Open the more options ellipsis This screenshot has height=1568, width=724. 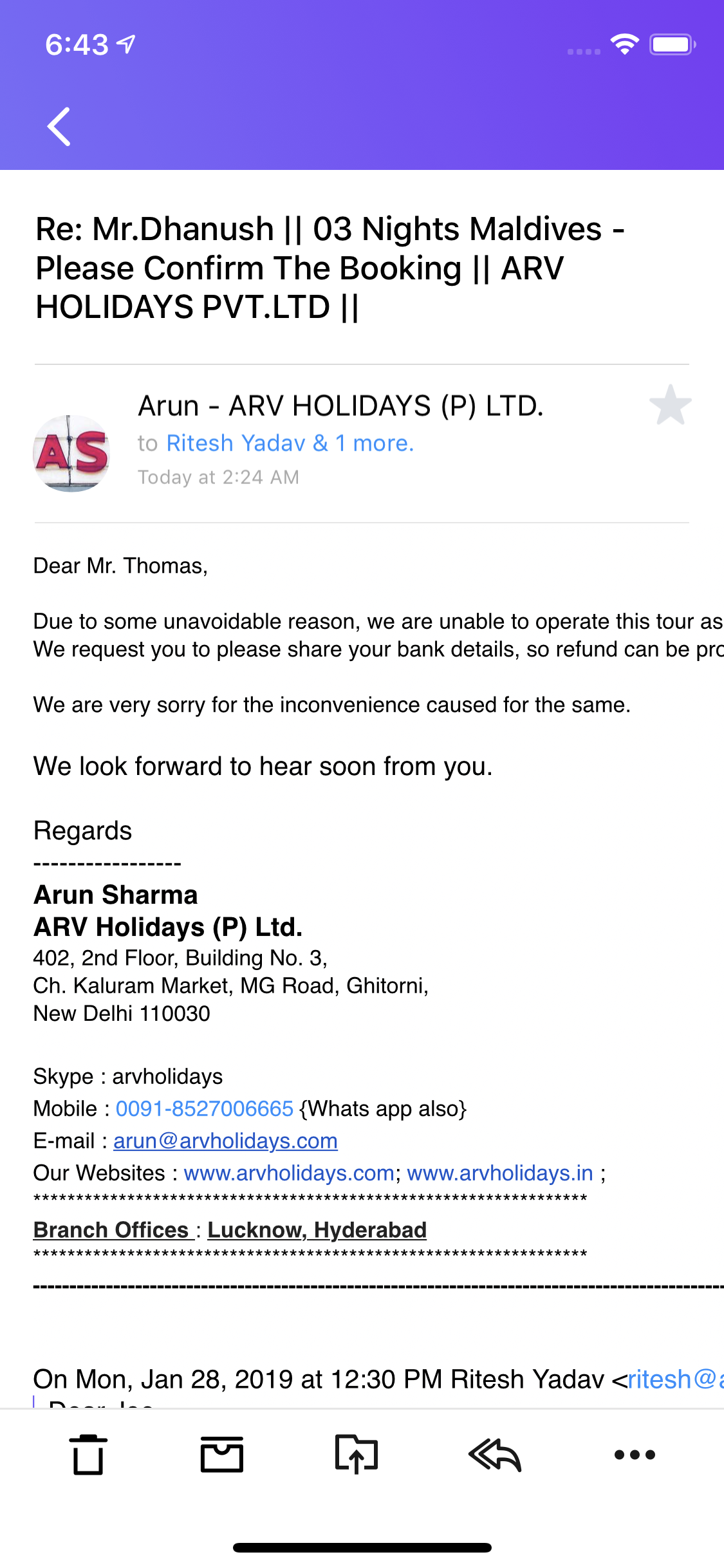pyautogui.click(x=635, y=1455)
